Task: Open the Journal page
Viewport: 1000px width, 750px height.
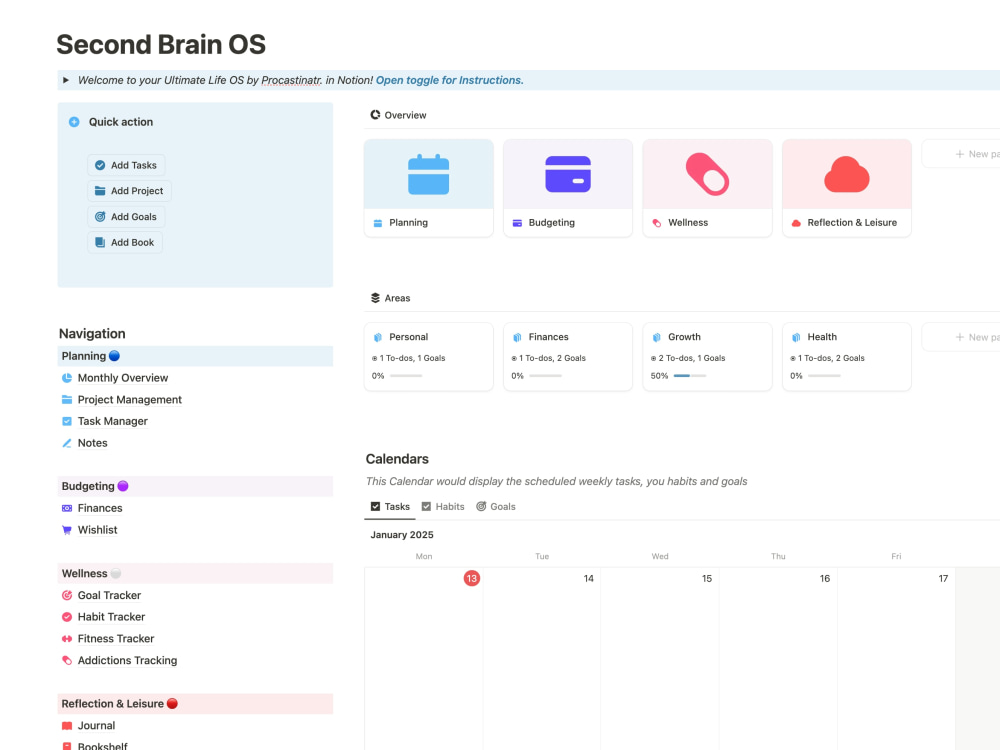Action: pyautogui.click(x=96, y=726)
